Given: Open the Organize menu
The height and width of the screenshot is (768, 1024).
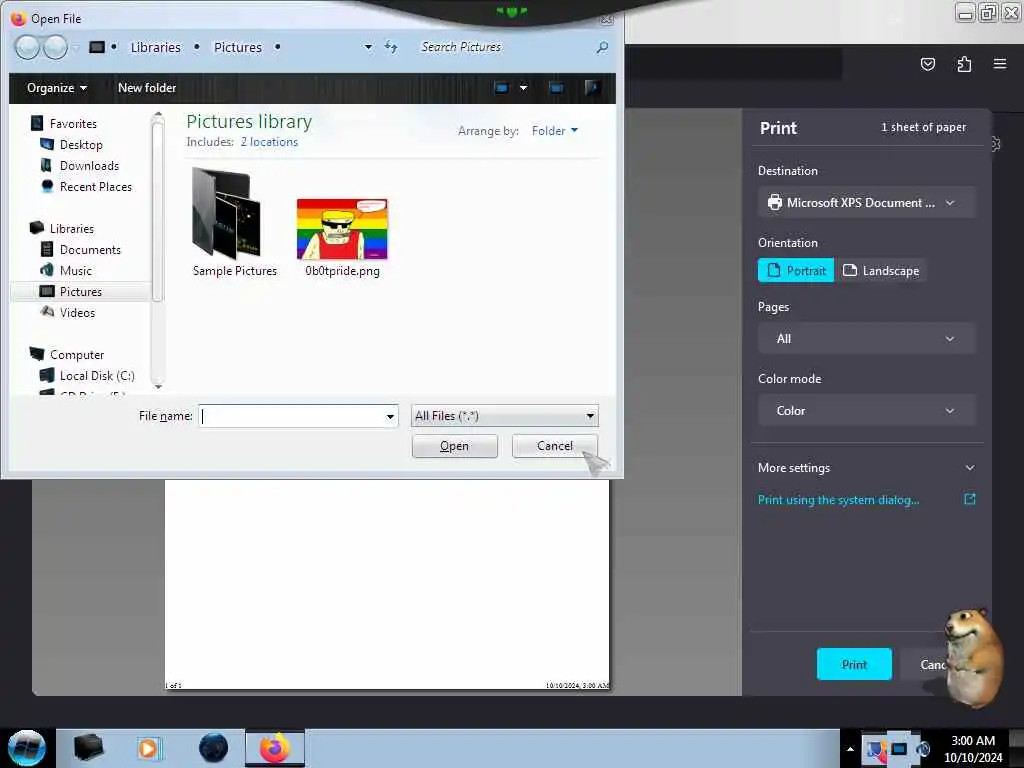Looking at the screenshot, I should click(57, 88).
